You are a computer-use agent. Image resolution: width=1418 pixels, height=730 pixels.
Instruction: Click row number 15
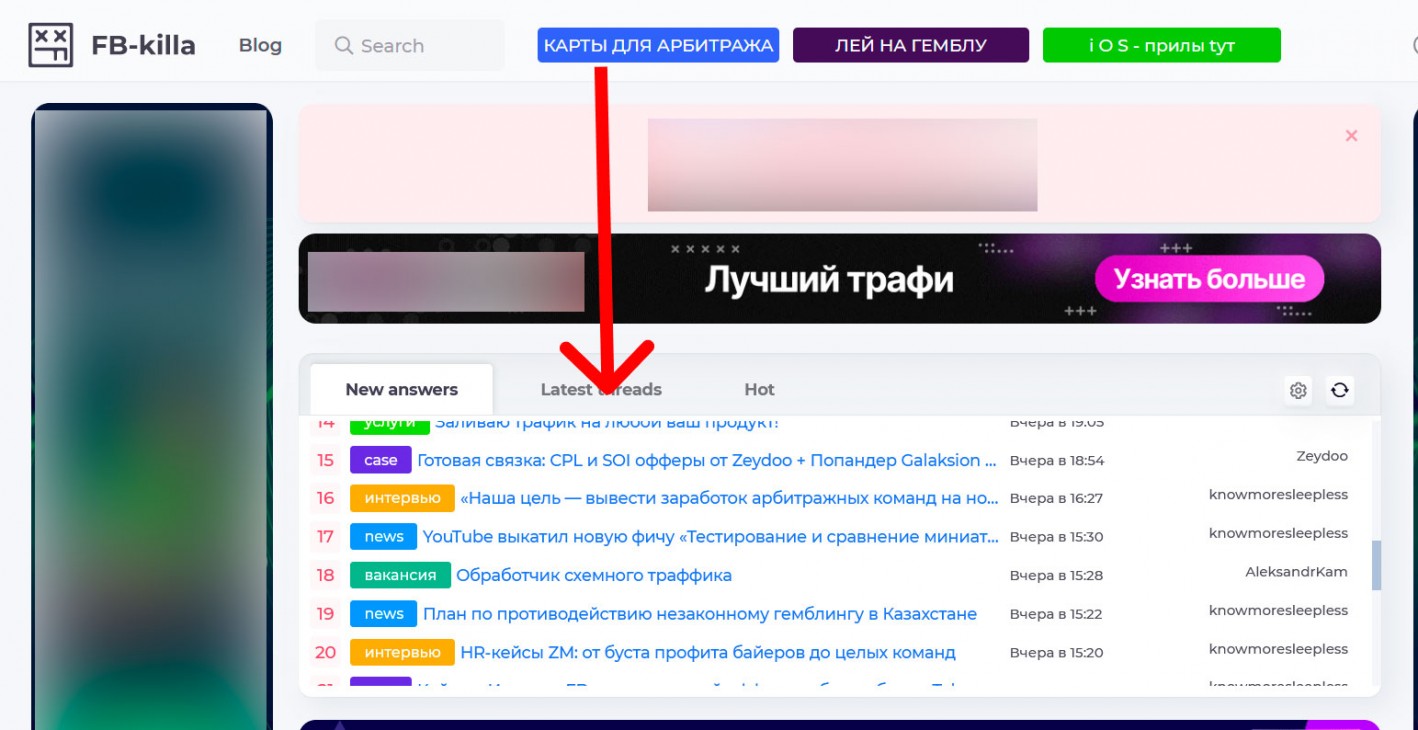325,460
